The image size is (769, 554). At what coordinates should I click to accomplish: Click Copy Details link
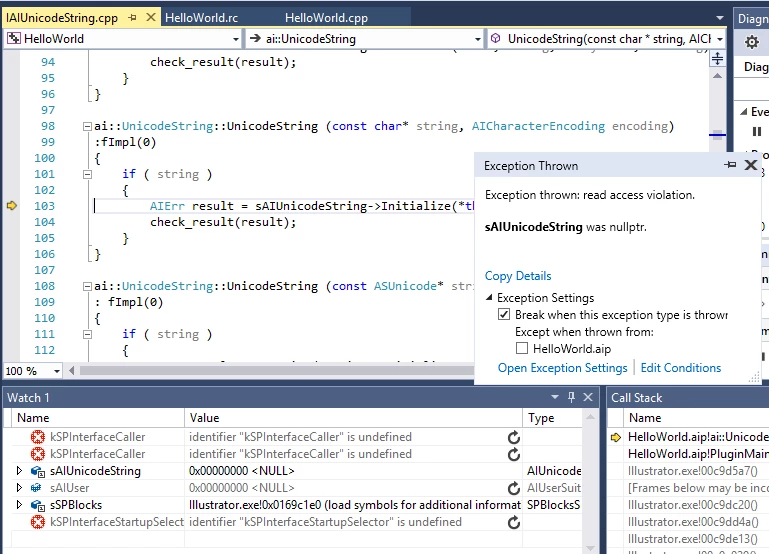[x=518, y=276]
